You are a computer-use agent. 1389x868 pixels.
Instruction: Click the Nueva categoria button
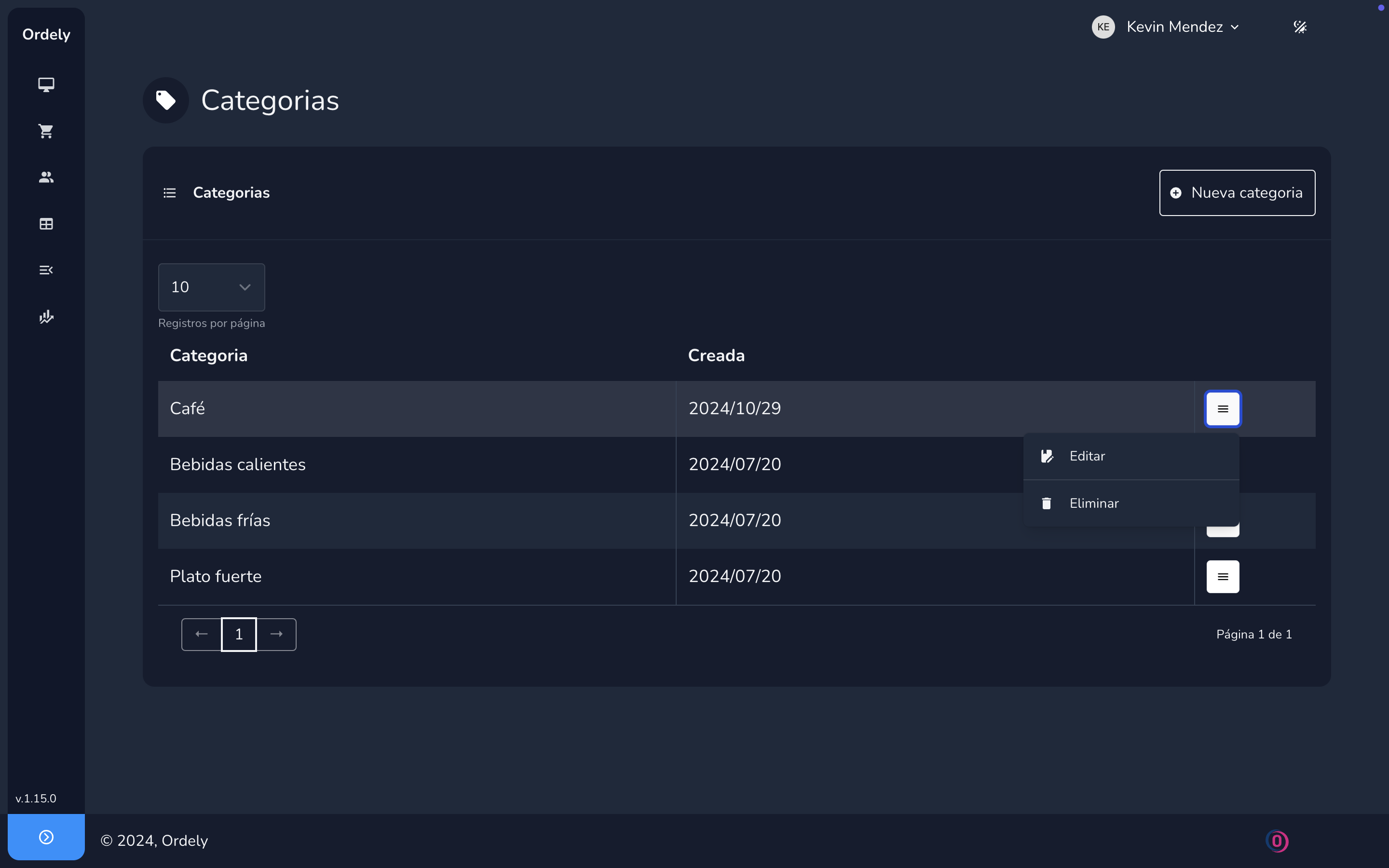[x=1237, y=193]
